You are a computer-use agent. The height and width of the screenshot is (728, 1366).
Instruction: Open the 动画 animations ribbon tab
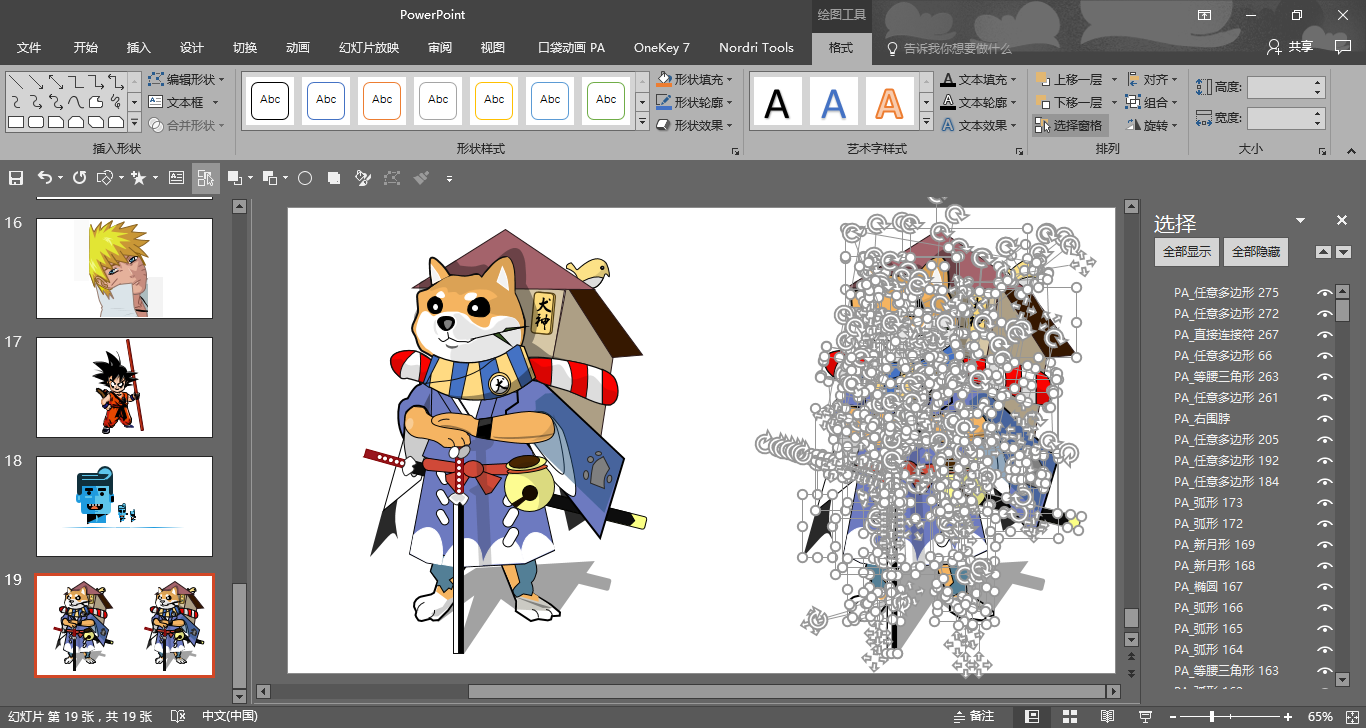pos(297,47)
